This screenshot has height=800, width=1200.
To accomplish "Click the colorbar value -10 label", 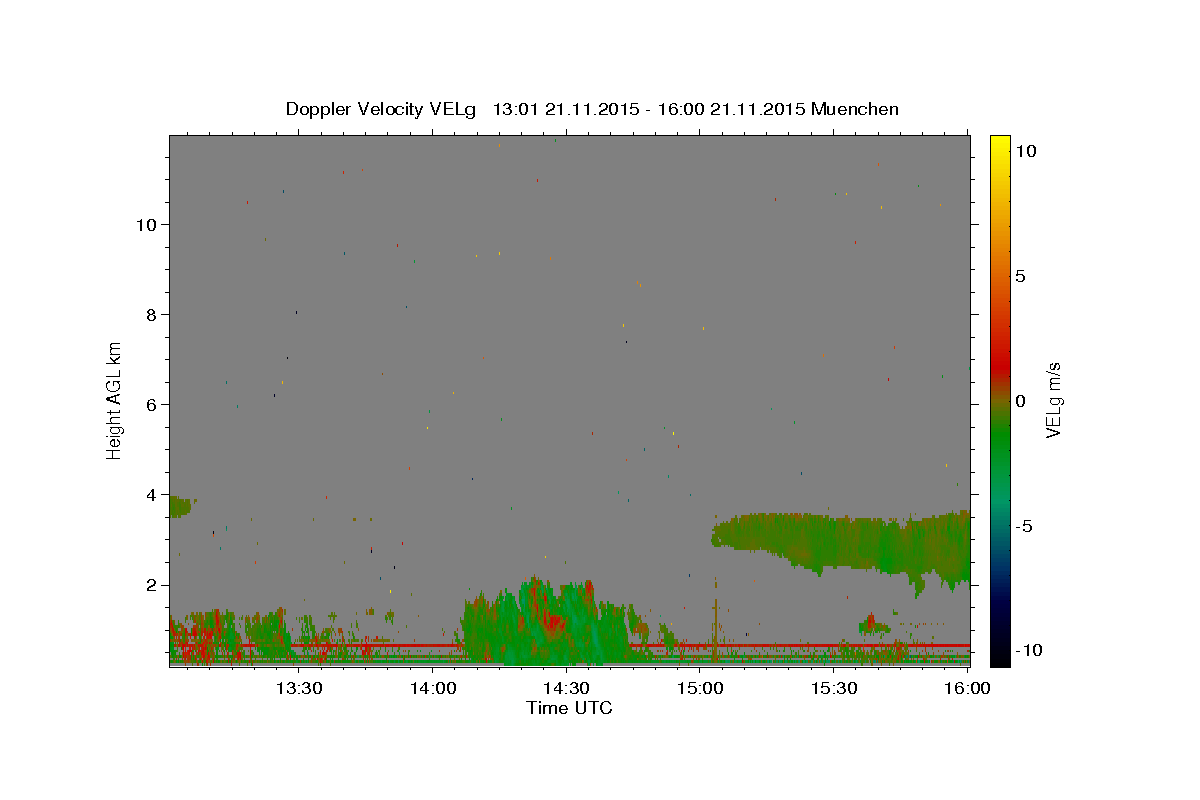I will tap(1027, 650).
